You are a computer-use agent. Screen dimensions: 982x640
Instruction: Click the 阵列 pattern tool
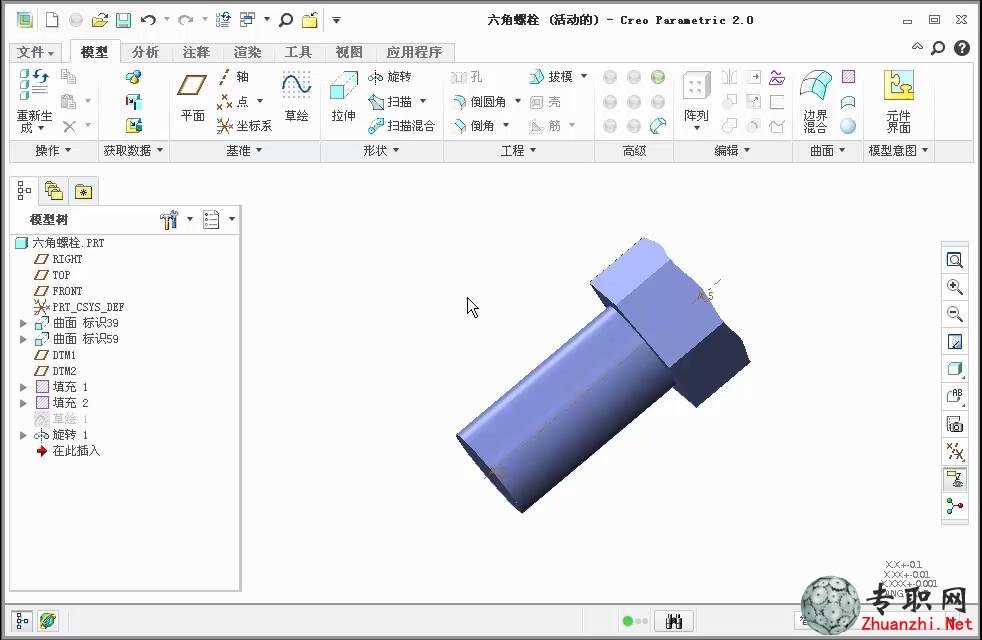coord(696,100)
